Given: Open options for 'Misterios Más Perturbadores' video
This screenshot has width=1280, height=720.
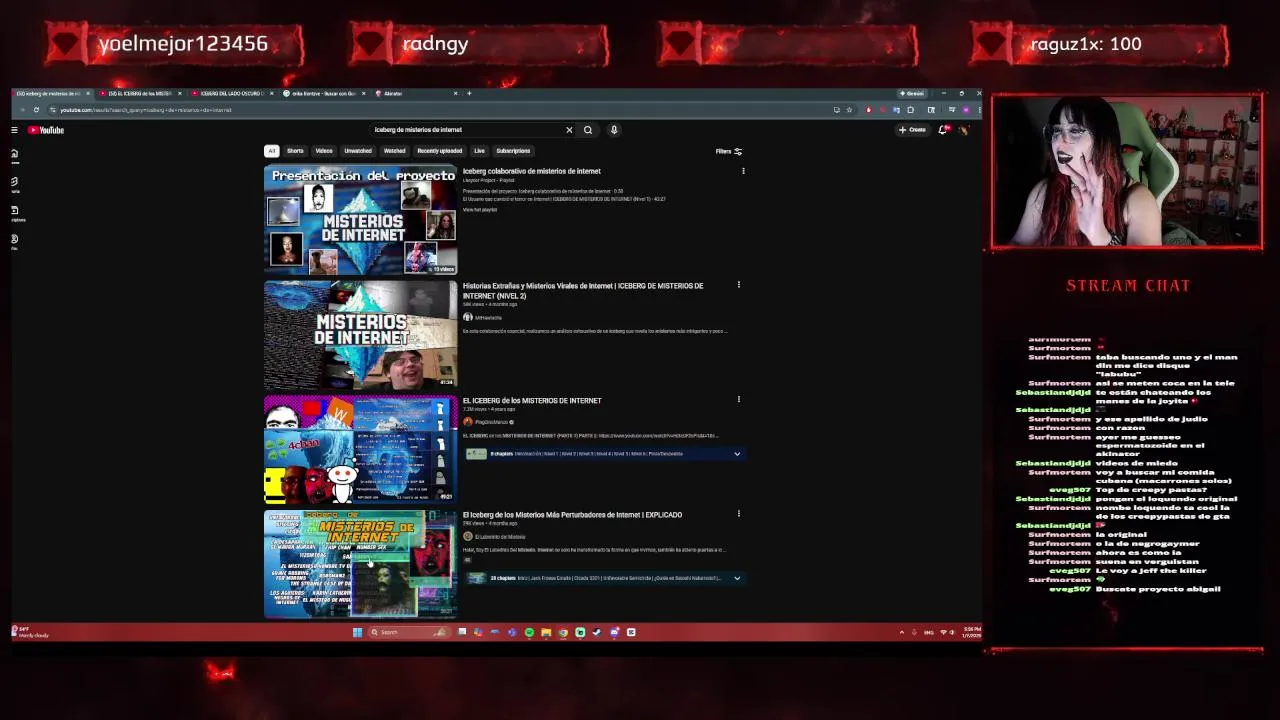Looking at the screenshot, I should [x=739, y=515].
